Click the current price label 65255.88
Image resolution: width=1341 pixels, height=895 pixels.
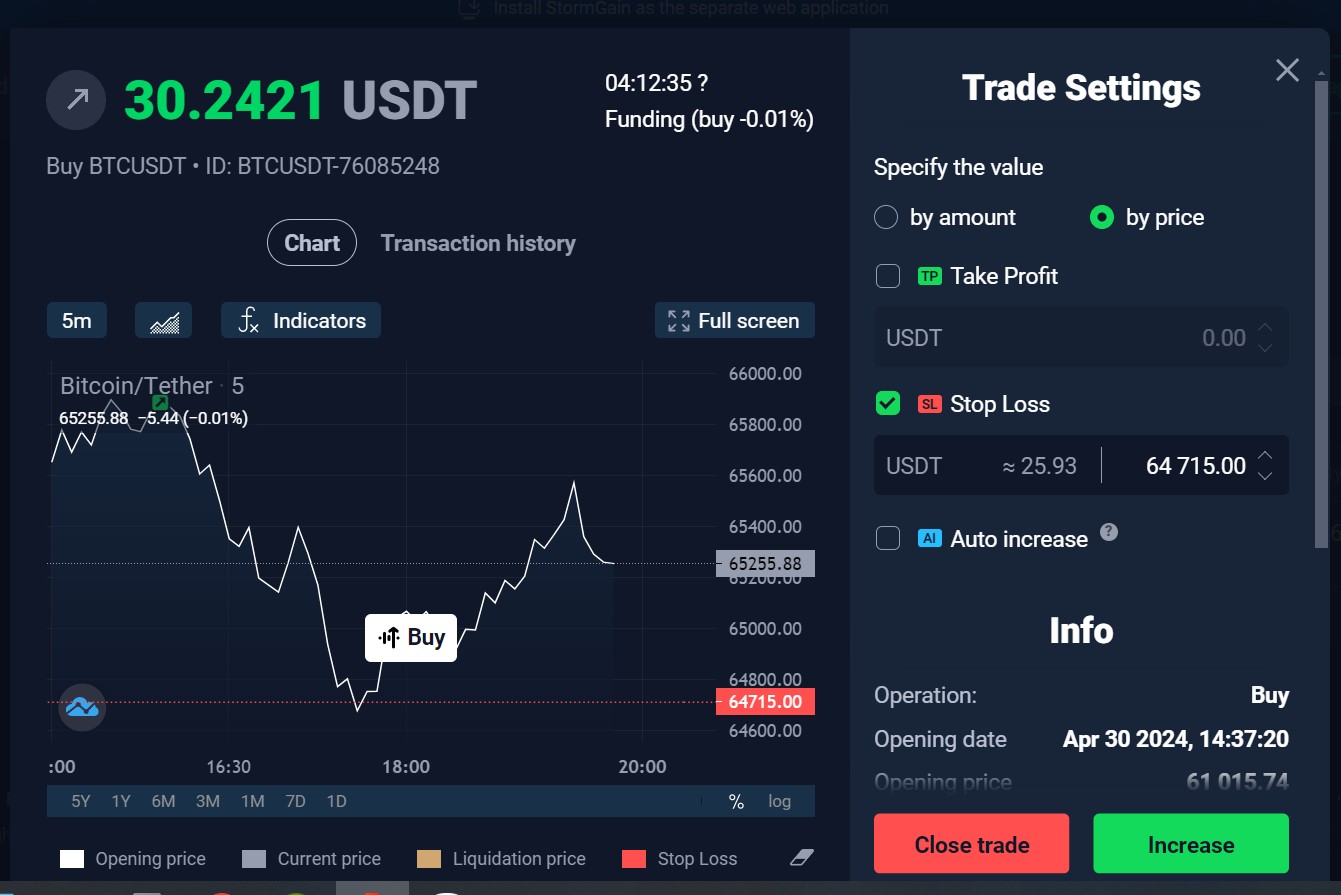(x=766, y=563)
